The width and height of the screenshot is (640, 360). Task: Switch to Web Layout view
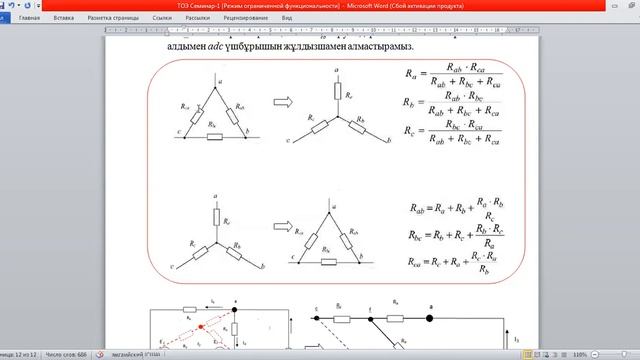[x=546, y=355]
